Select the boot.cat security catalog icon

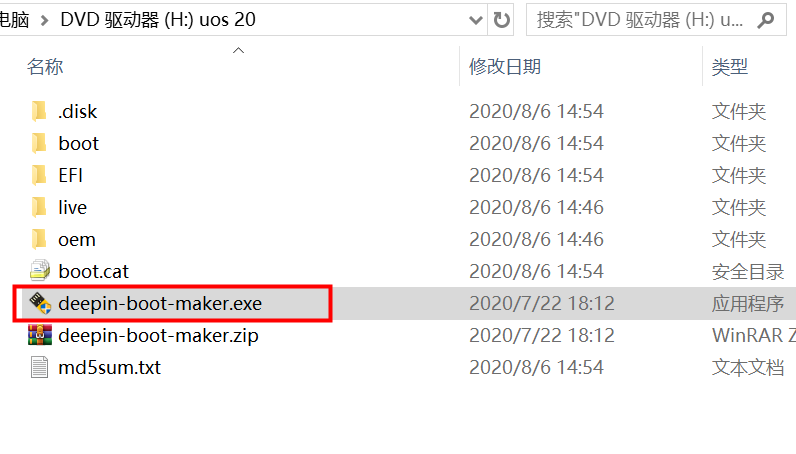coord(40,271)
